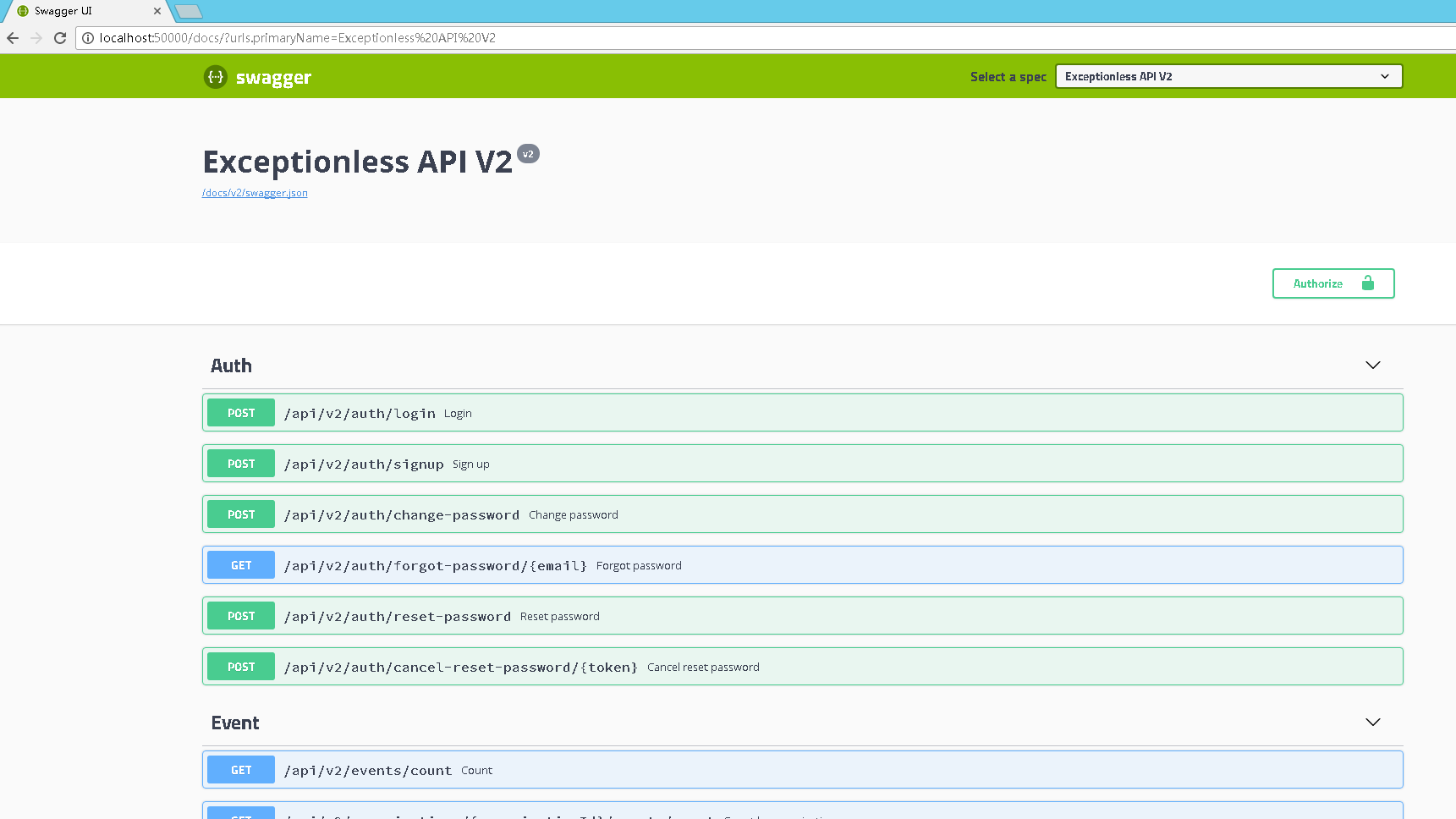Click the lock icon on Authorize

pos(1368,283)
